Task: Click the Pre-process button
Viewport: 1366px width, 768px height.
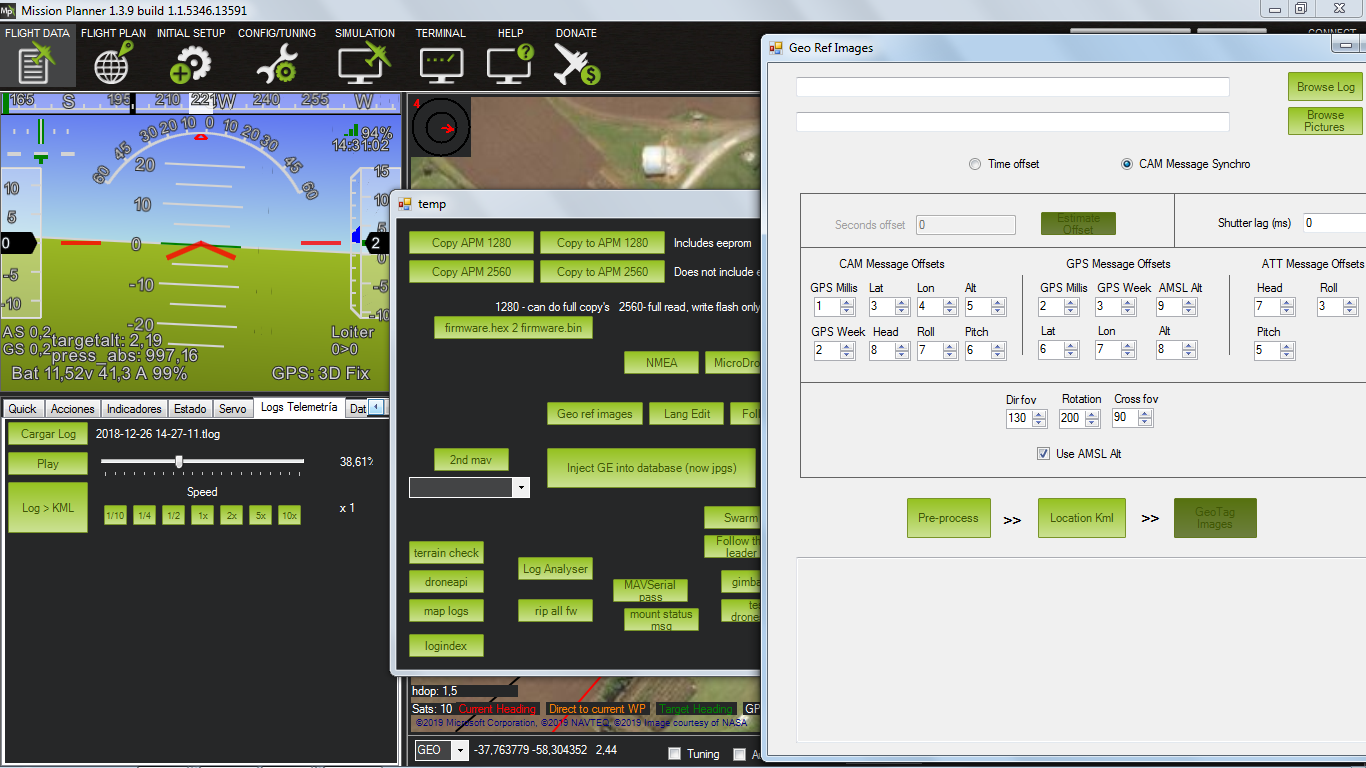Action: point(949,518)
